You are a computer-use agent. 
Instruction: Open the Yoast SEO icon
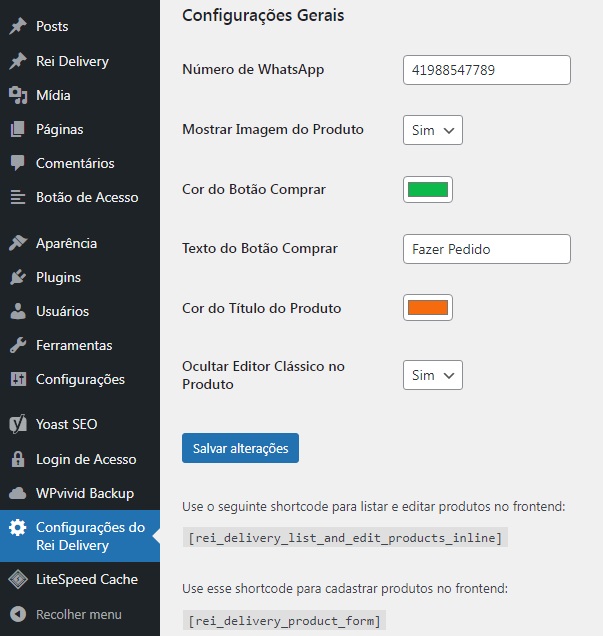coord(18,424)
